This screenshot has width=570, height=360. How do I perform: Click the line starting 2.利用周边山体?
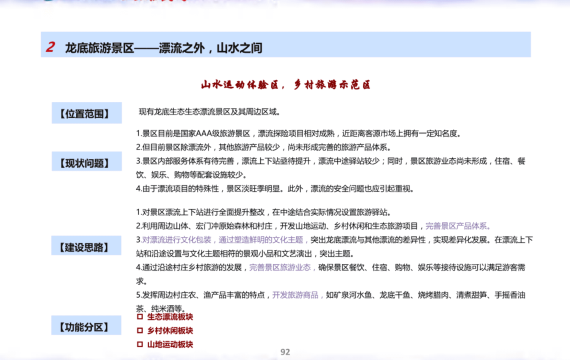click(x=313, y=226)
